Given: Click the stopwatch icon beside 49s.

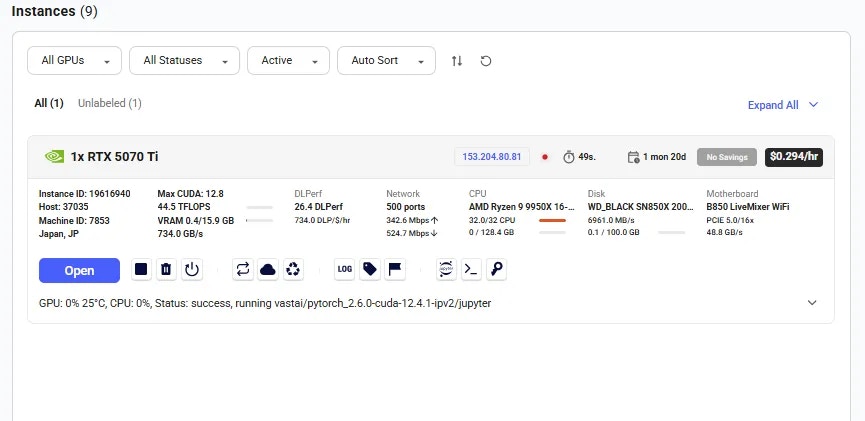Looking at the screenshot, I should (x=569, y=157).
